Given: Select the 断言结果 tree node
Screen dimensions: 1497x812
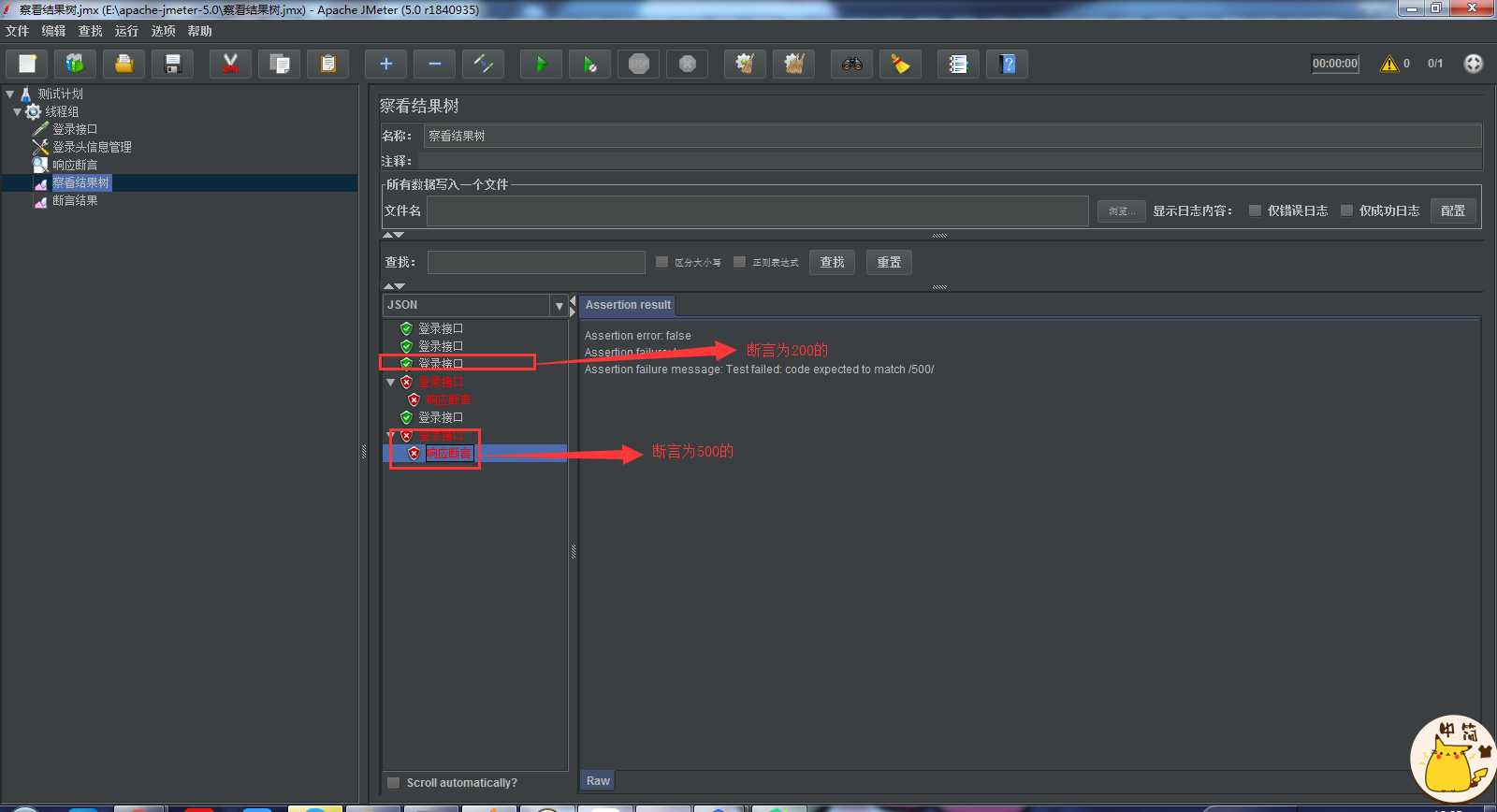Looking at the screenshot, I should click(75, 200).
